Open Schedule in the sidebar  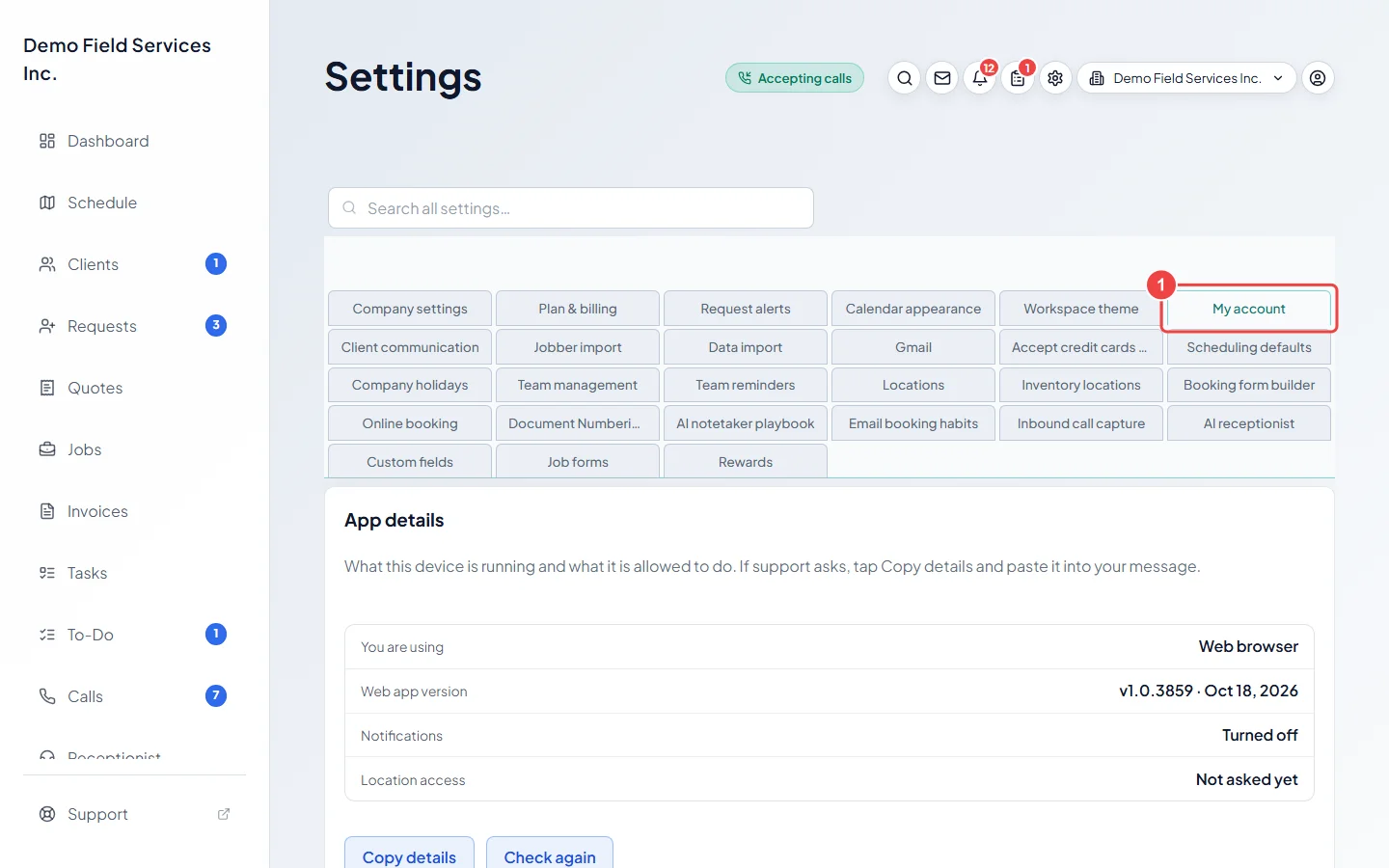pyautogui.click(x=134, y=203)
